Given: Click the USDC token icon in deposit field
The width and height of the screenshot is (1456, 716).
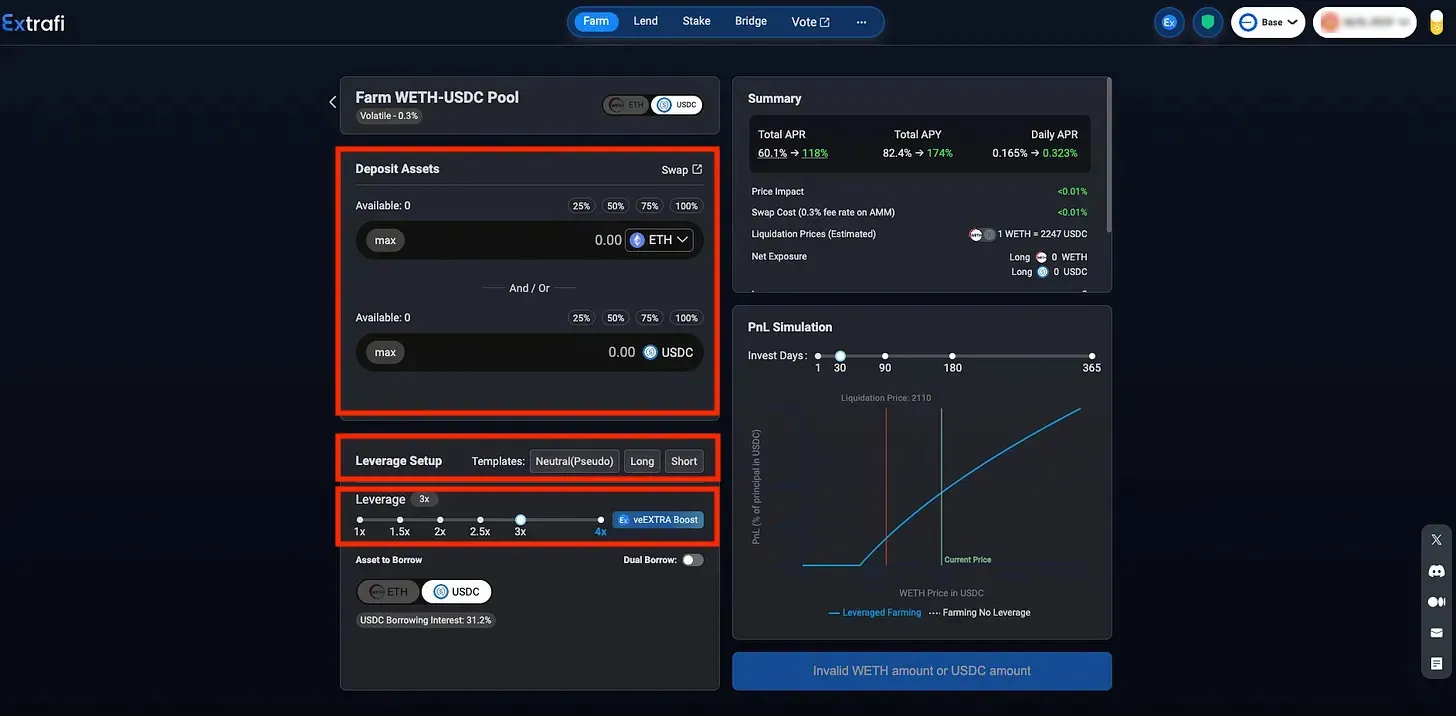Looking at the screenshot, I should tap(651, 352).
